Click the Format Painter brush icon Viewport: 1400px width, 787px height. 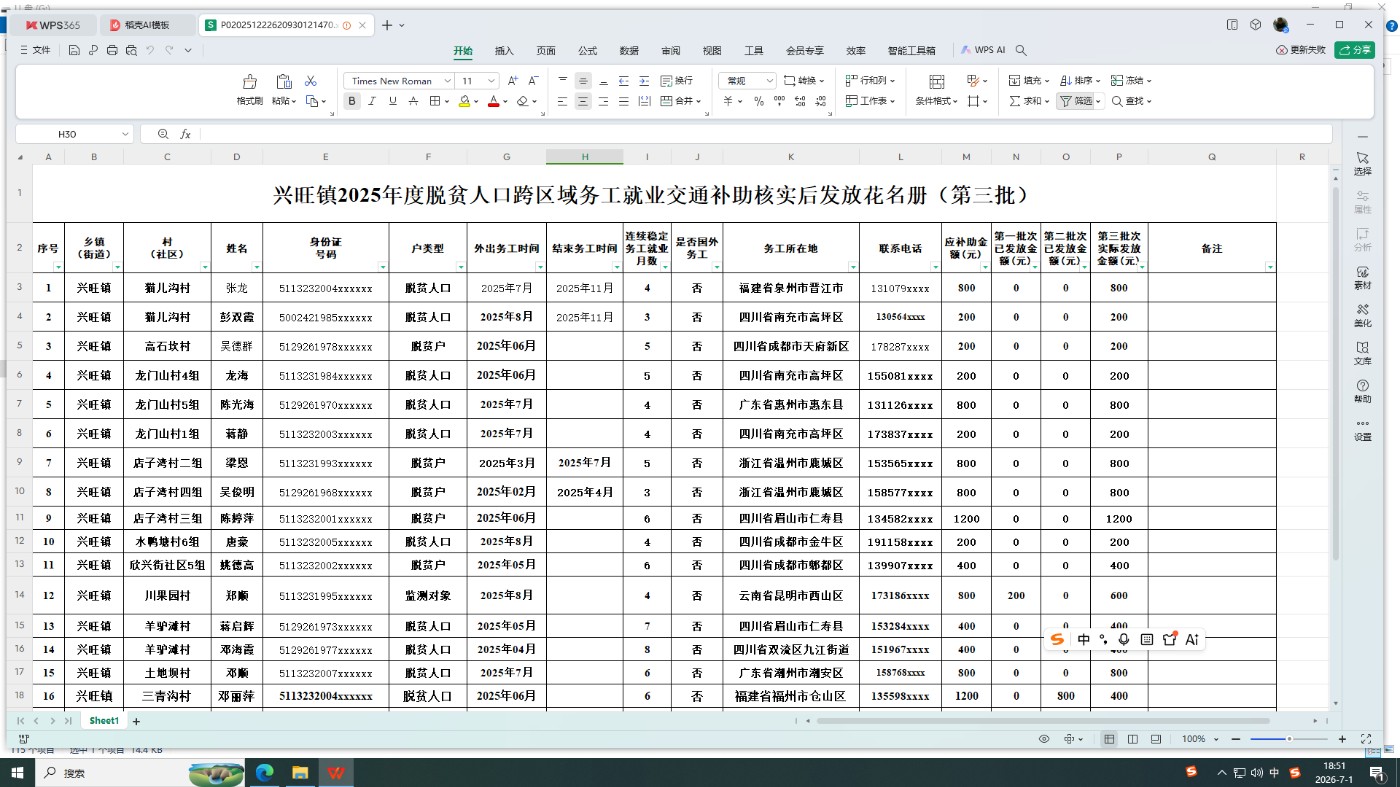point(249,82)
